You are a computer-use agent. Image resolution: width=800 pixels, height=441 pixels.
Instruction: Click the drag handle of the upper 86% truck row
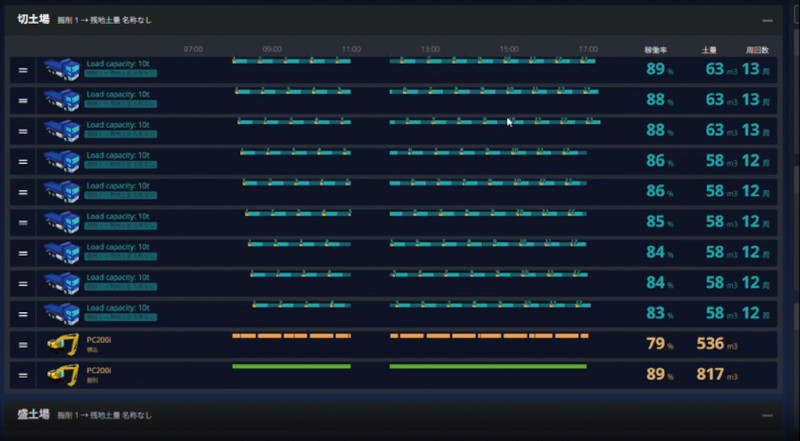[23, 162]
